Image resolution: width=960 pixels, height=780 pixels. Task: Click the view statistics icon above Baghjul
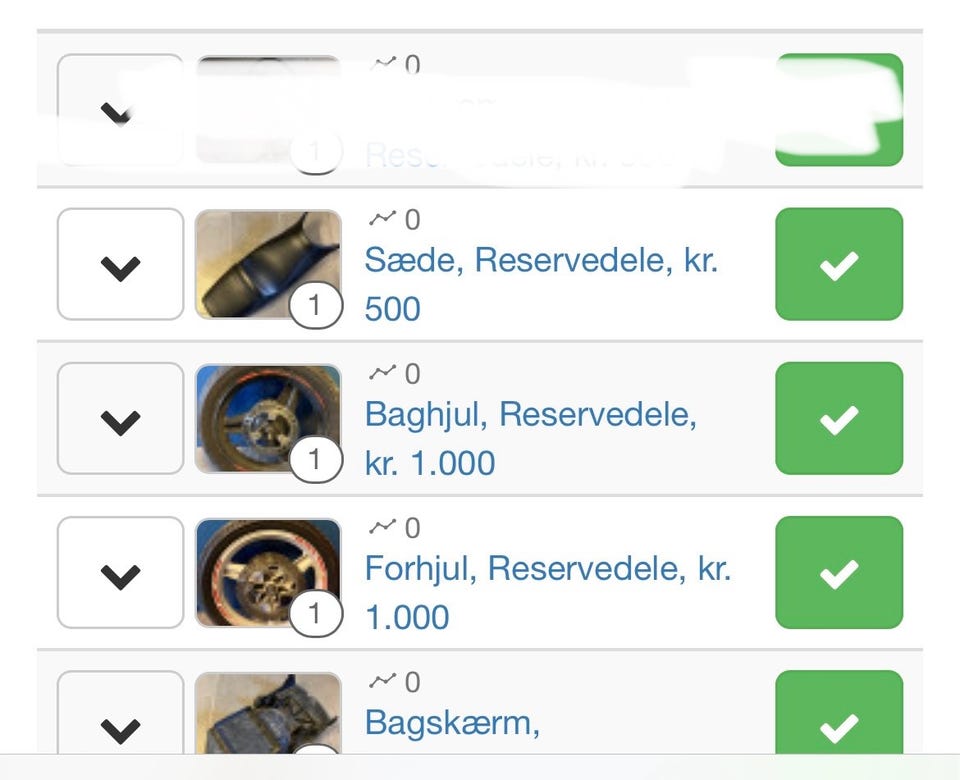pyautogui.click(x=382, y=373)
